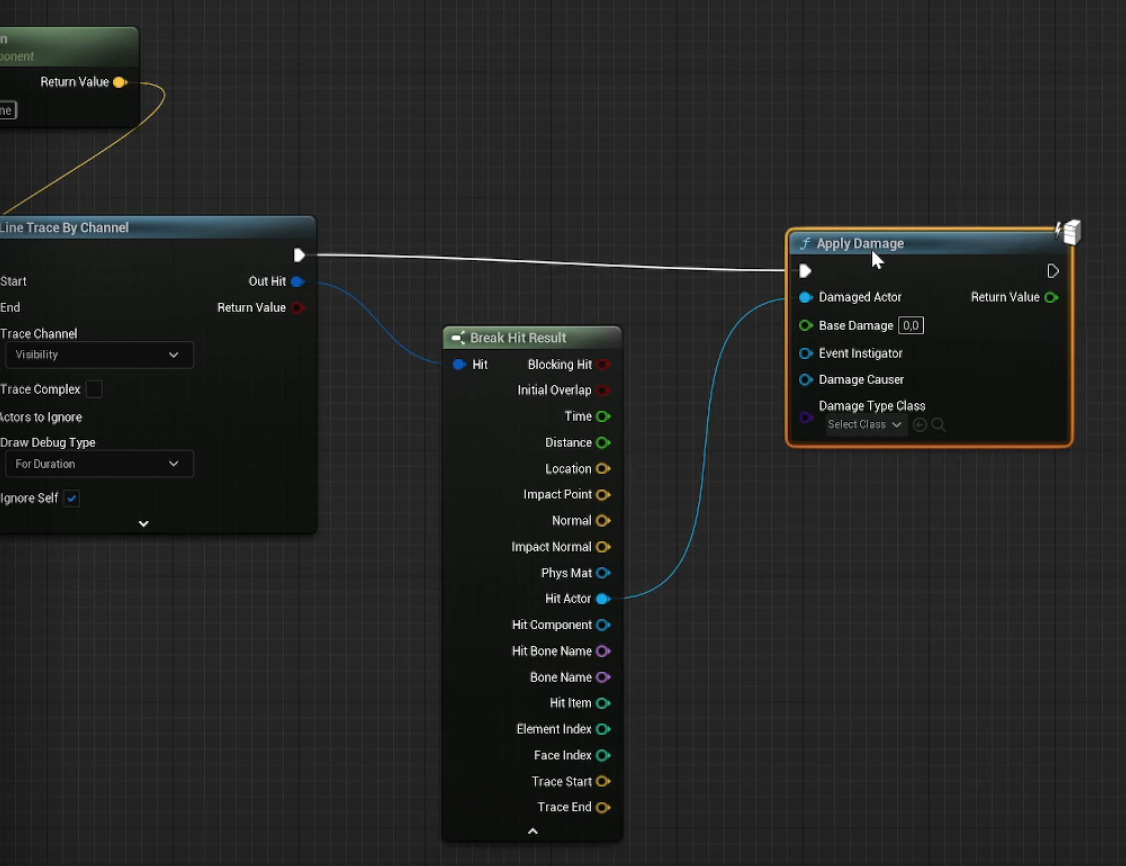Uncheck the Ignore Self checkbox
Screen dimensions: 1126x866
click(72, 498)
